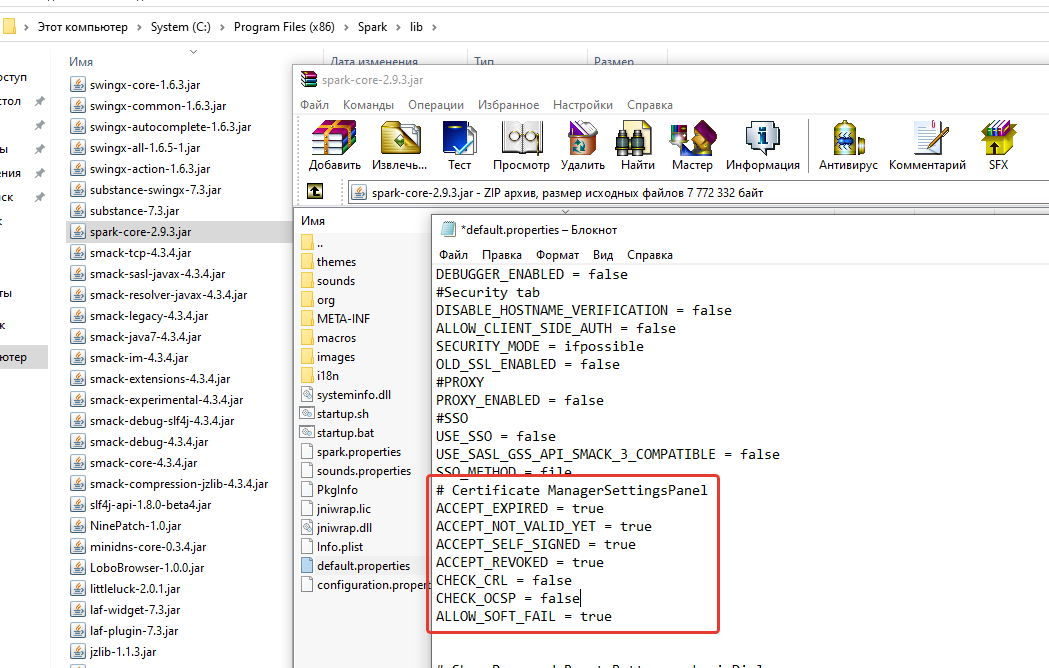Image resolution: width=1049 pixels, height=668 pixels.
Task: Click the WinRAR title bar books icon
Action: (308, 80)
